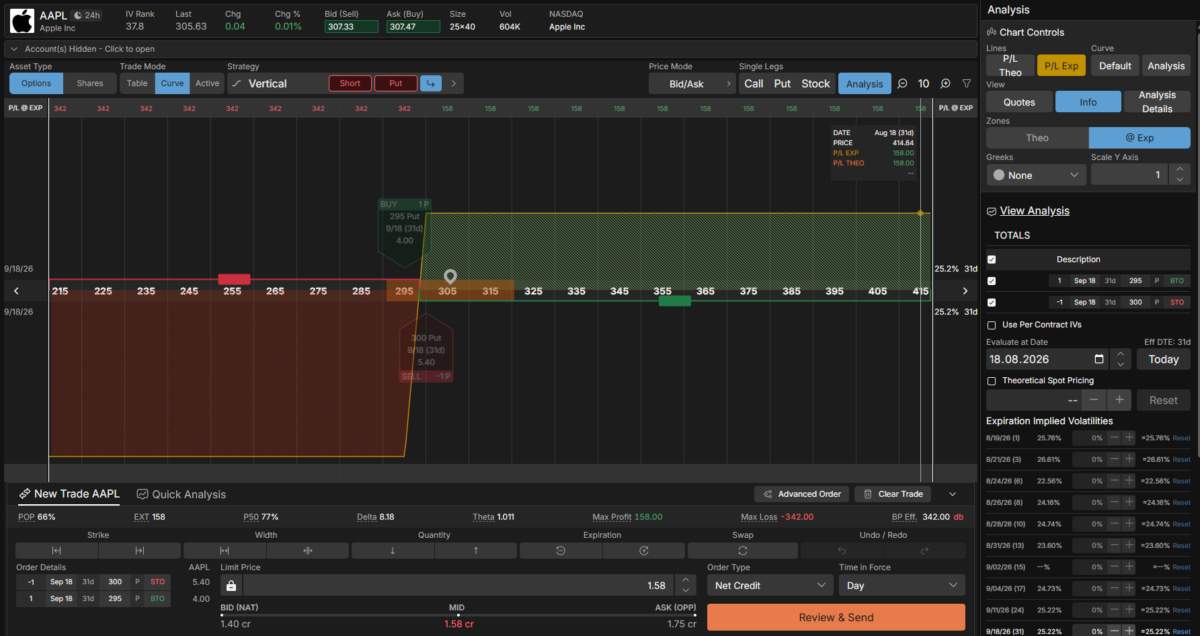Viewport: 1200px width, 636px height.
Task: Open the chart filter funnel icon
Action: pyautogui.click(x=966, y=84)
